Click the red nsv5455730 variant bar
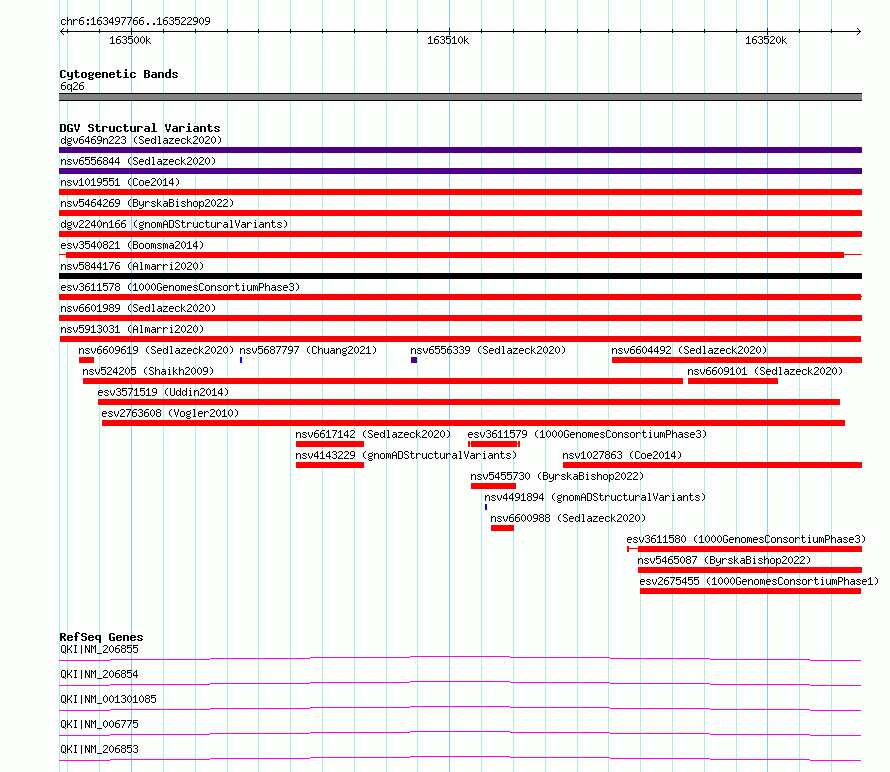The image size is (890, 772). coord(493,486)
